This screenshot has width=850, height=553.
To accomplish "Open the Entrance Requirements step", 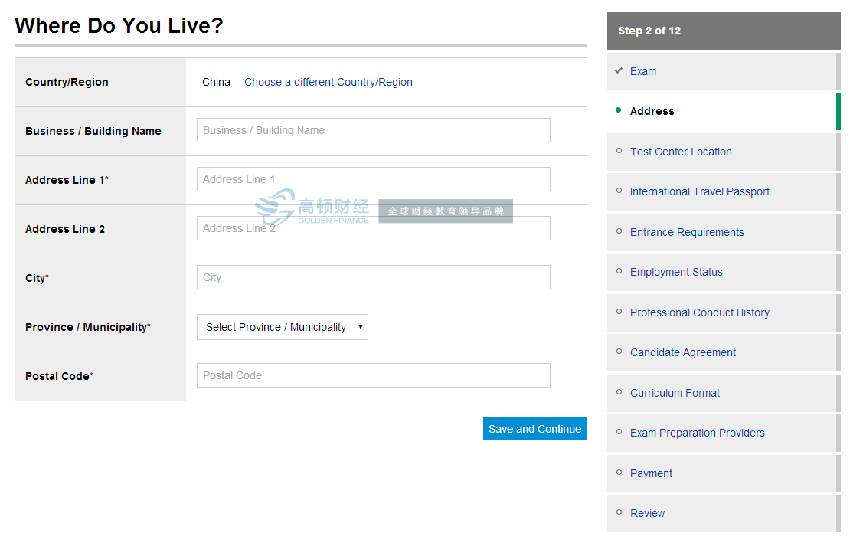I will [686, 232].
